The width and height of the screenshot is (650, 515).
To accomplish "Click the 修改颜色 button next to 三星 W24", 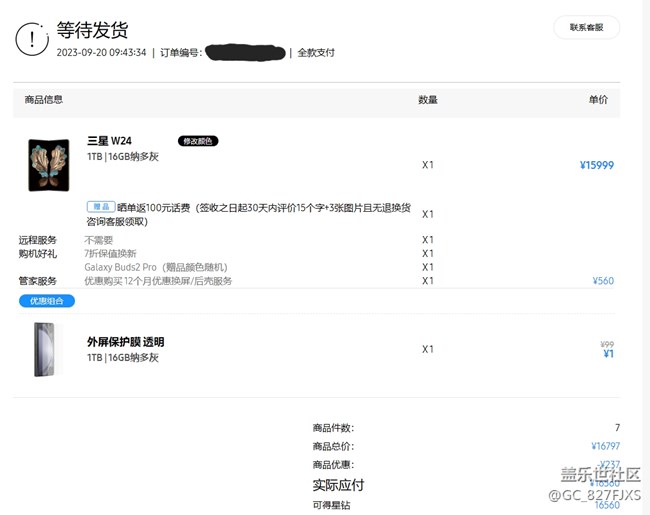I will tap(198, 141).
